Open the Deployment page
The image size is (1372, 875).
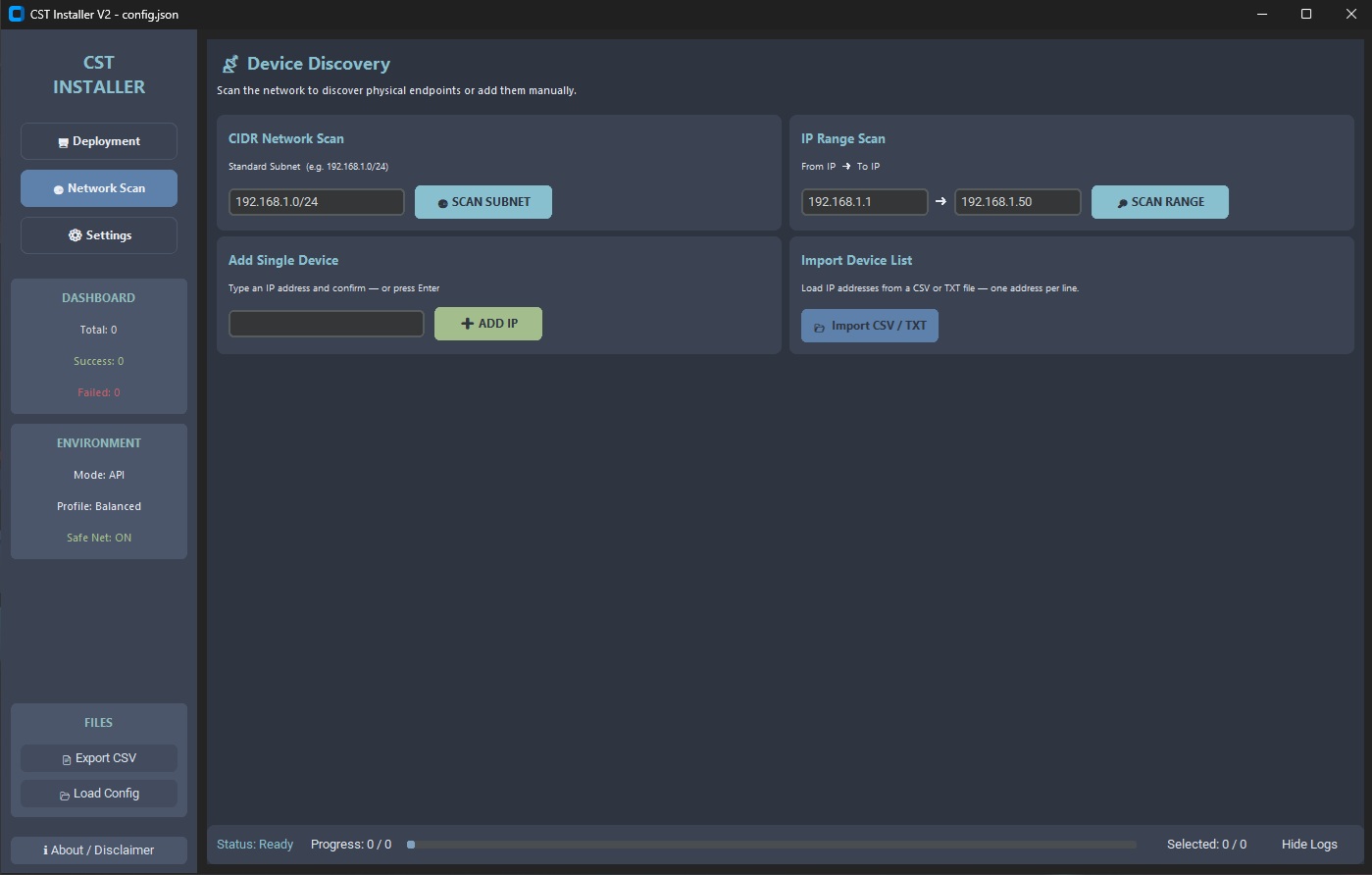tap(99, 141)
